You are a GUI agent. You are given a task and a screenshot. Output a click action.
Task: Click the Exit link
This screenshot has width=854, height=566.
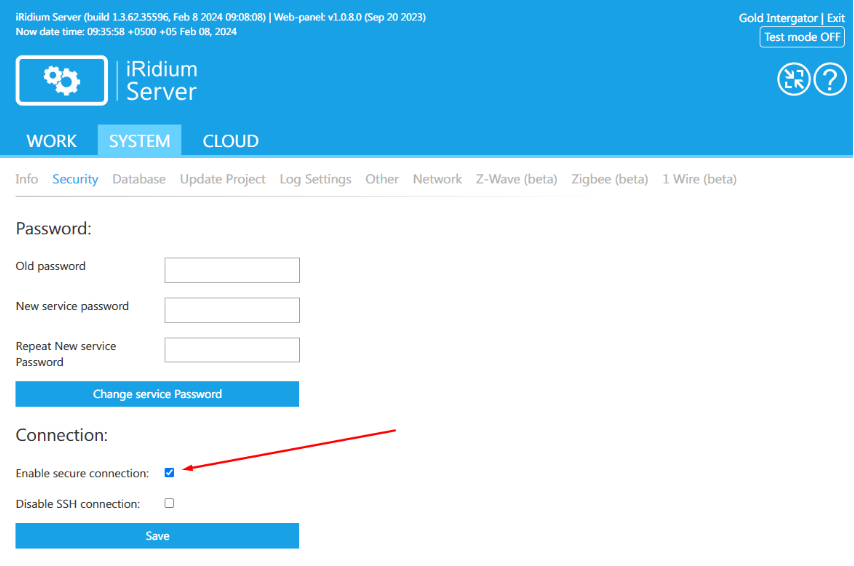click(x=836, y=18)
